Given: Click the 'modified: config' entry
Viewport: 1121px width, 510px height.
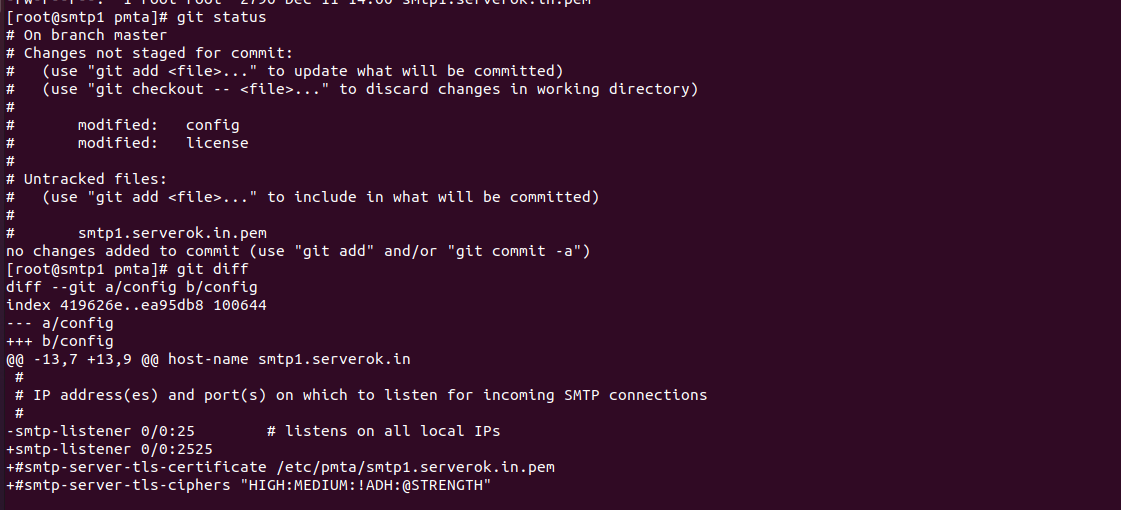Looking at the screenshot, I should tap(158, 125).
